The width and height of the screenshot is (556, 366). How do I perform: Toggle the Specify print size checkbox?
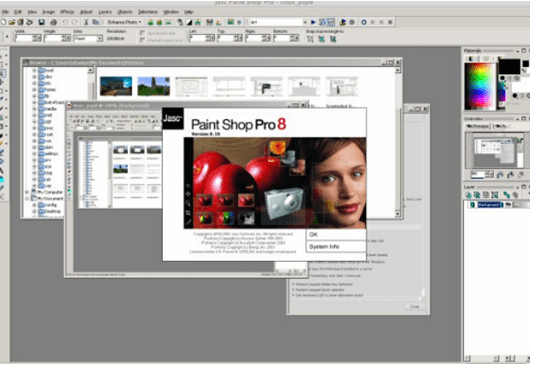click(143, 33)
